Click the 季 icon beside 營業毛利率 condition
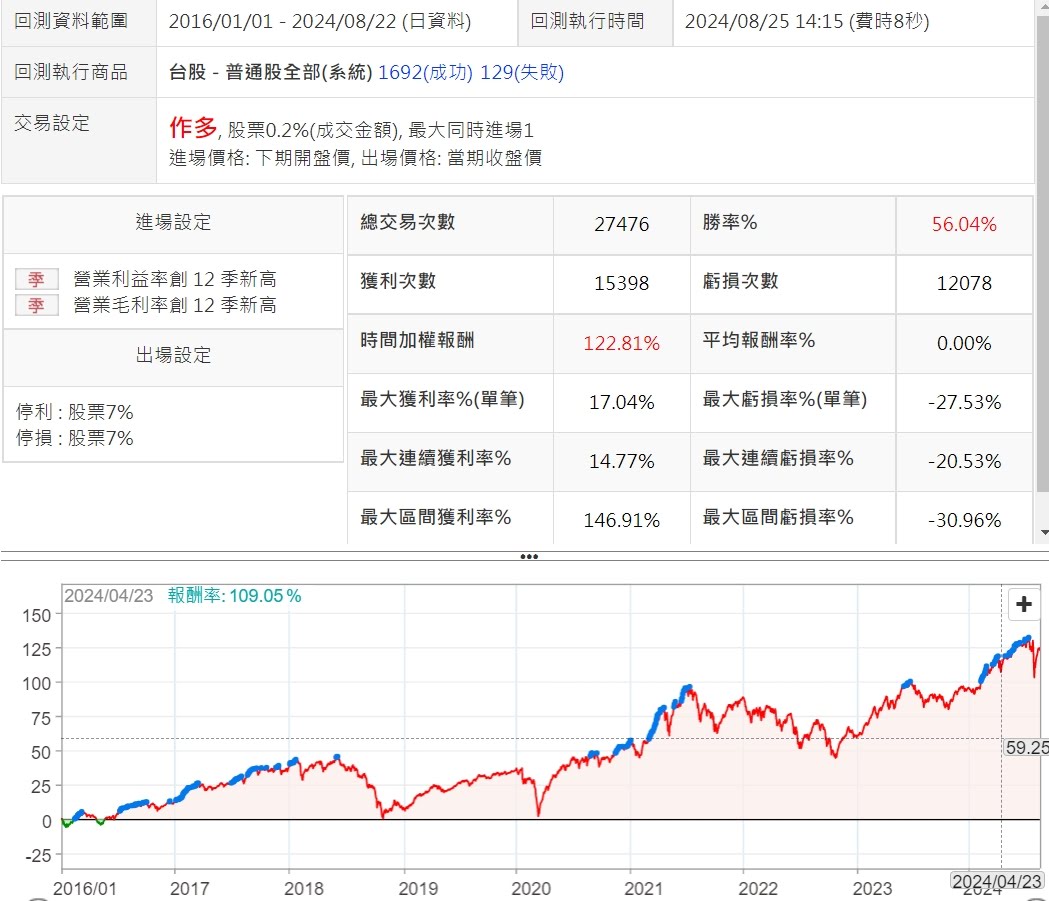 [x=36, y=305]
